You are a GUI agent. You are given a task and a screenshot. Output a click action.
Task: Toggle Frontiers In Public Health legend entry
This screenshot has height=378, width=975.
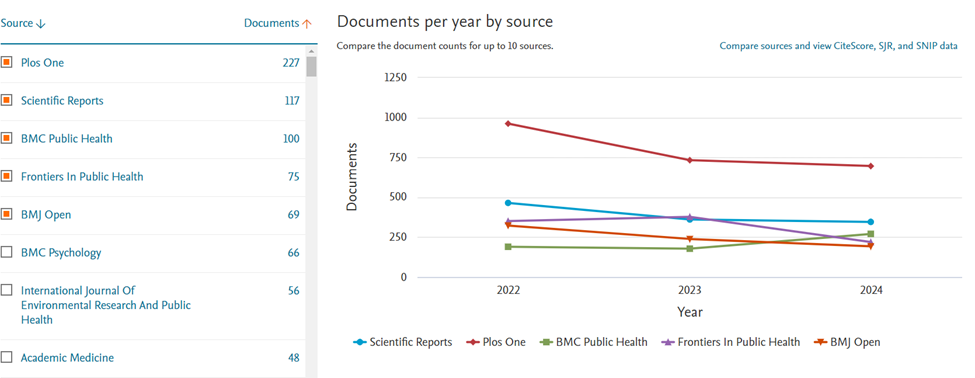(731, 342)
